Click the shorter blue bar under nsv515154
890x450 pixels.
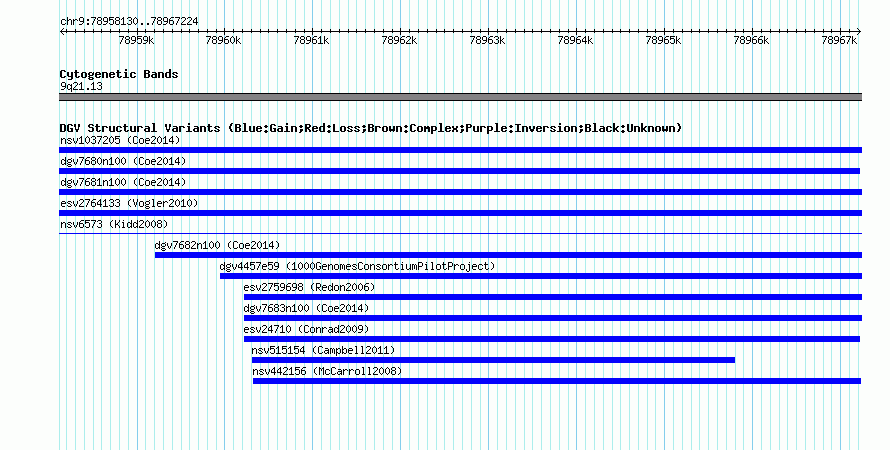point(493,360)
